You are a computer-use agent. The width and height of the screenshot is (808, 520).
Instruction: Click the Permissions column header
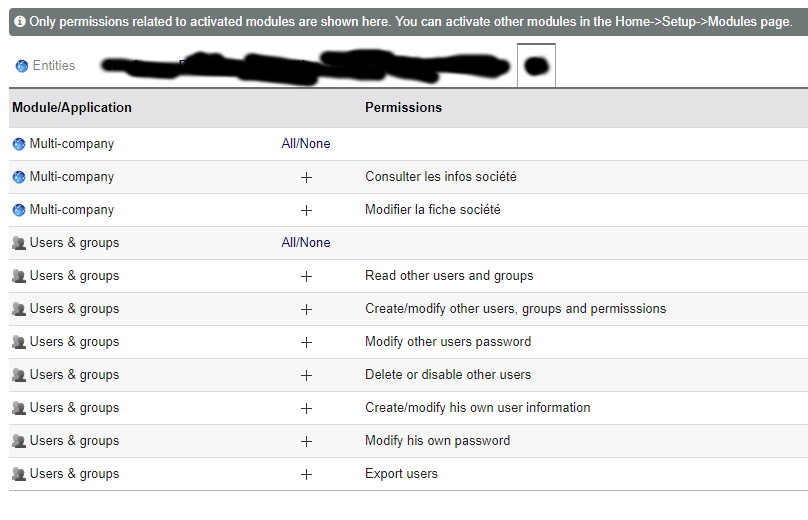(x=403, y=108)
